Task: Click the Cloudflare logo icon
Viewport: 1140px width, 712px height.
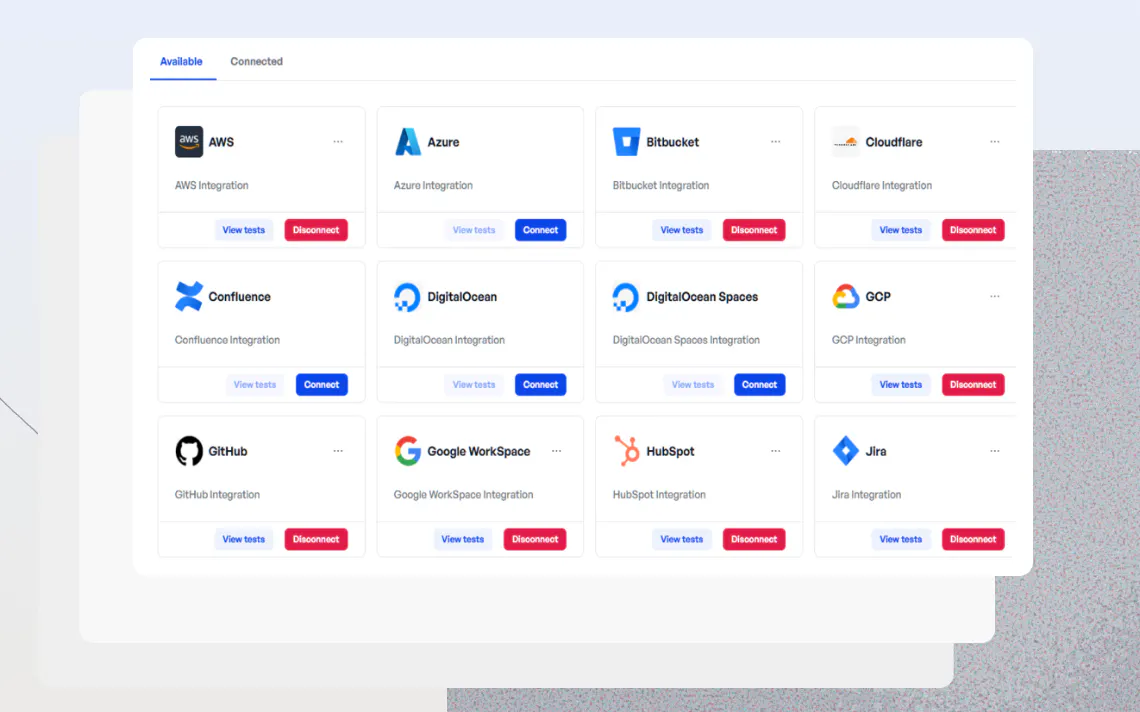Action: (846, 142)
